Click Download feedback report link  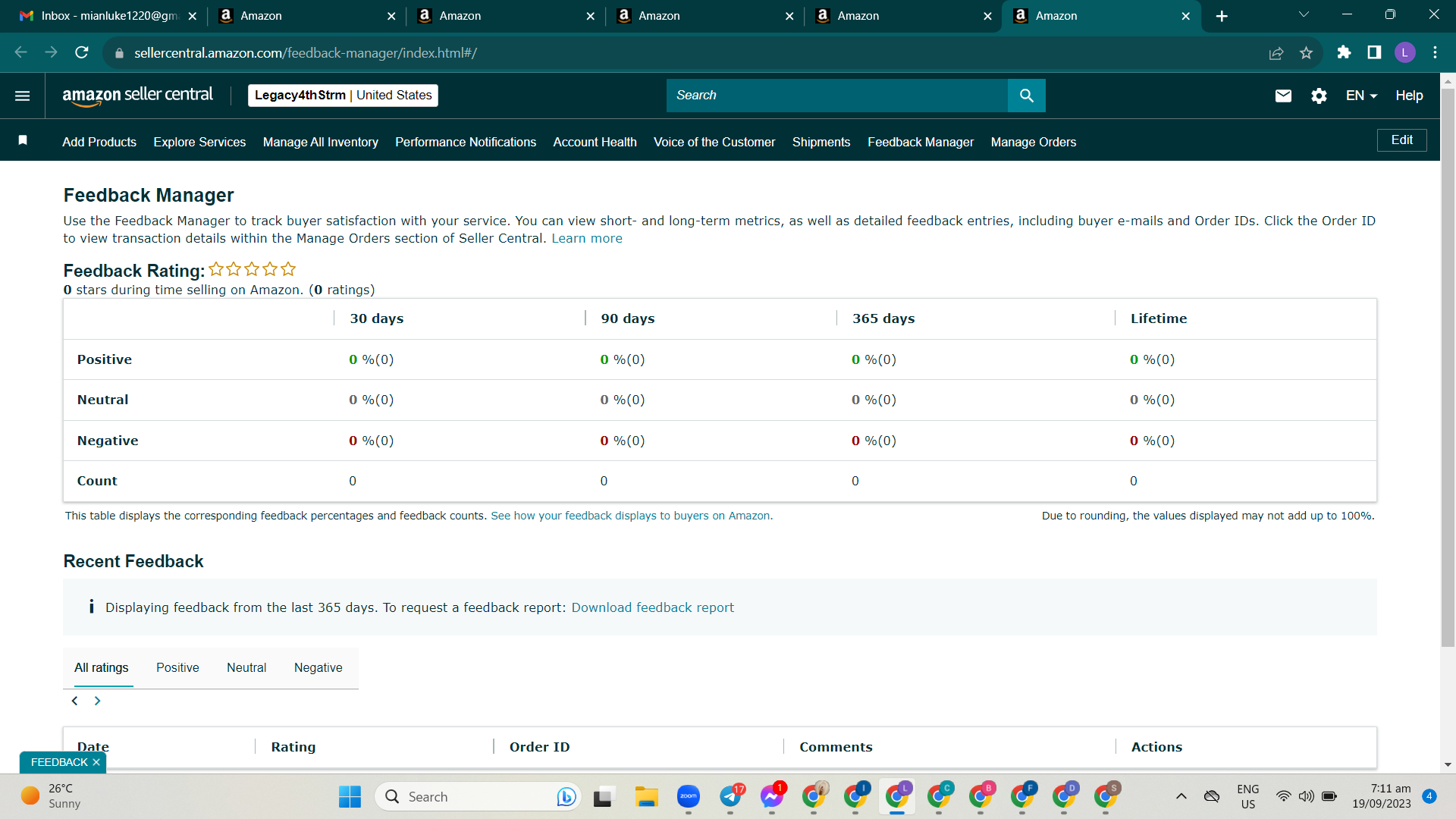pos(653,607)
